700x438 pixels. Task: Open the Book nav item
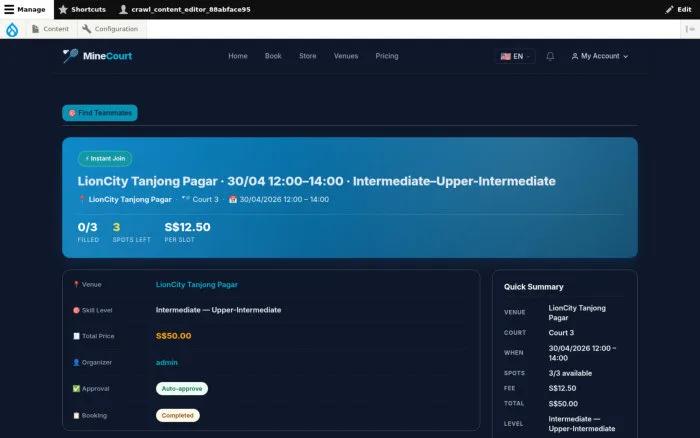tap(273, 56)
